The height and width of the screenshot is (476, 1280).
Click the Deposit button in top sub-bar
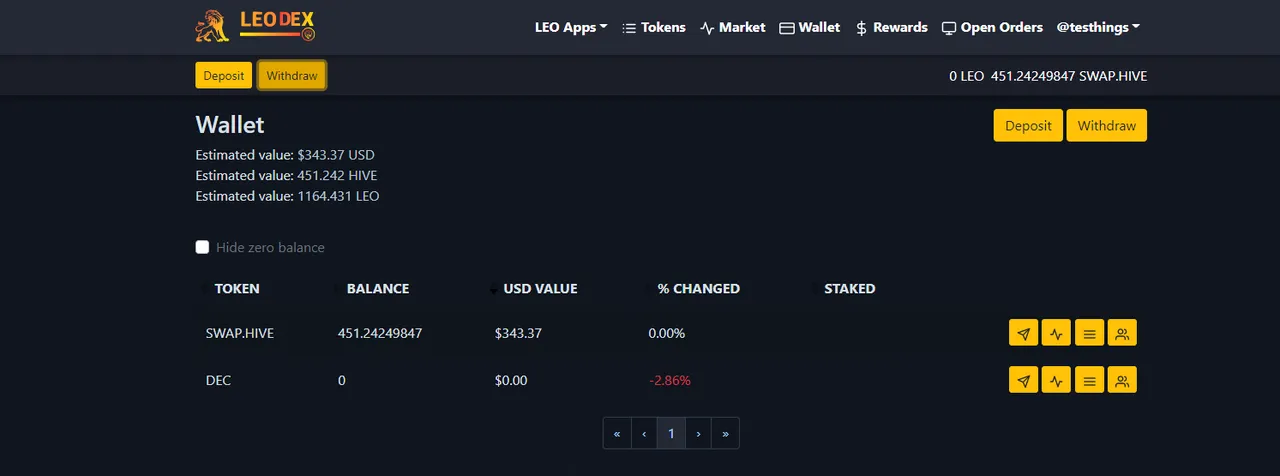pyautogui.click(x=223, y=75)
